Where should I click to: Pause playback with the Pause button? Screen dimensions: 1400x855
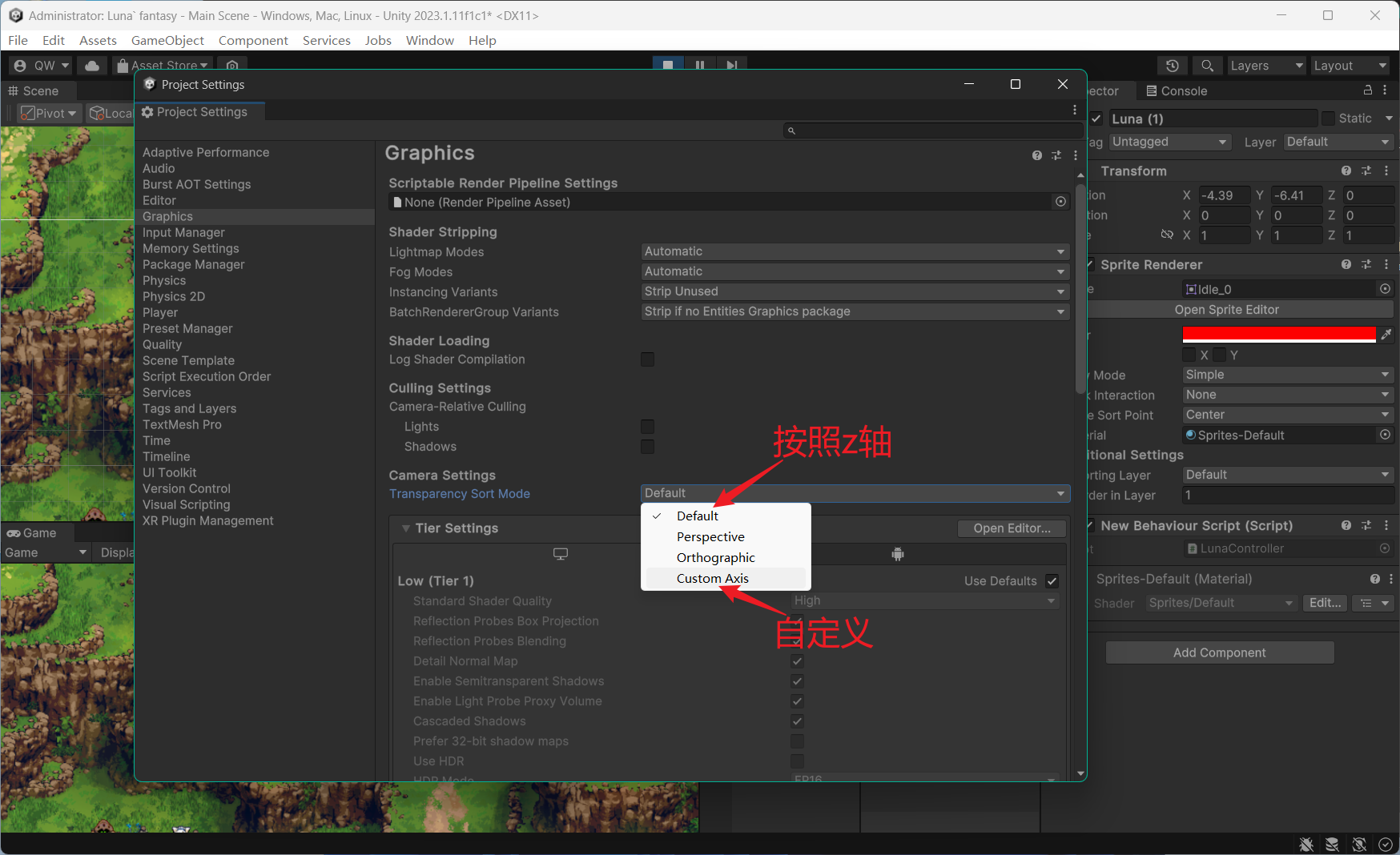(700, 65)
